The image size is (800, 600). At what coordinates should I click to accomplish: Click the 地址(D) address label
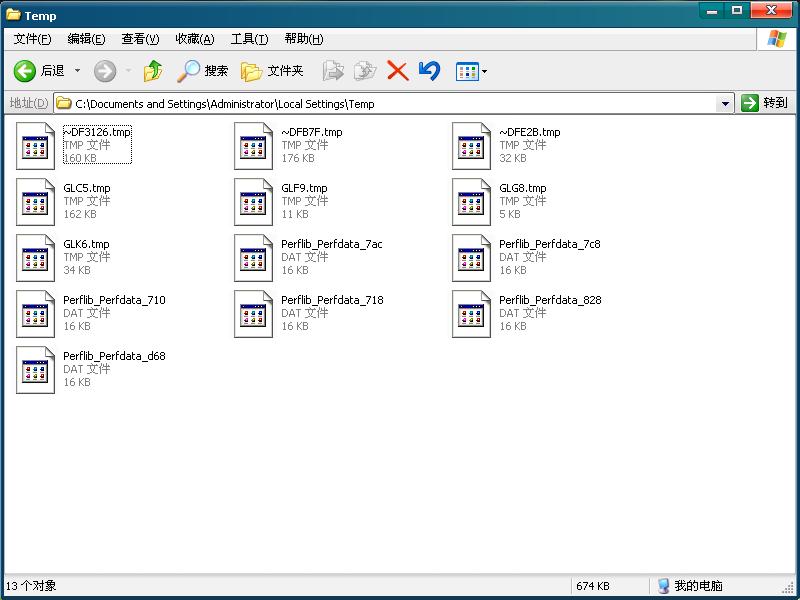point(29,103)
